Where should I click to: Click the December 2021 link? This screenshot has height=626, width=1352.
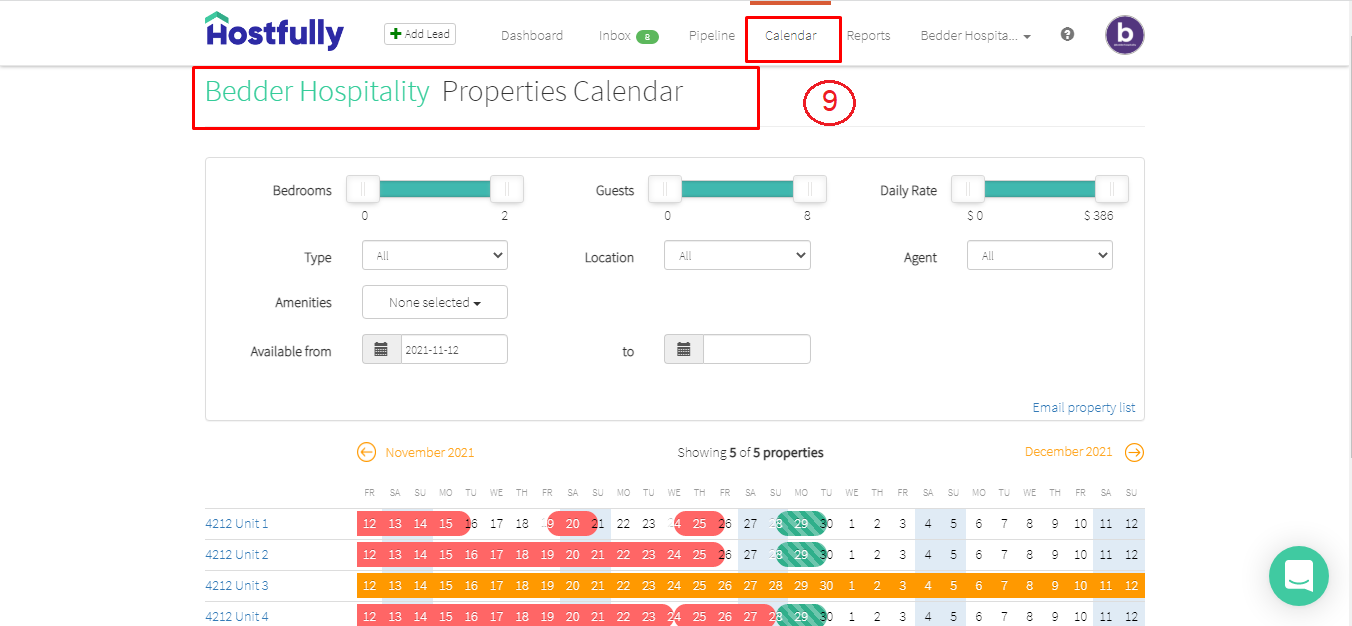[1068, 452]
